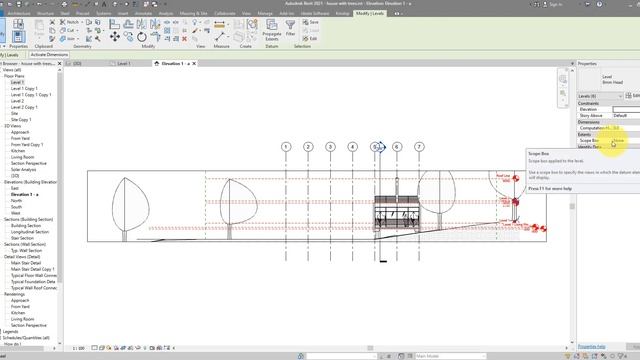
Task: Open the Join geometry dropdown
Action: pos(78,39)
